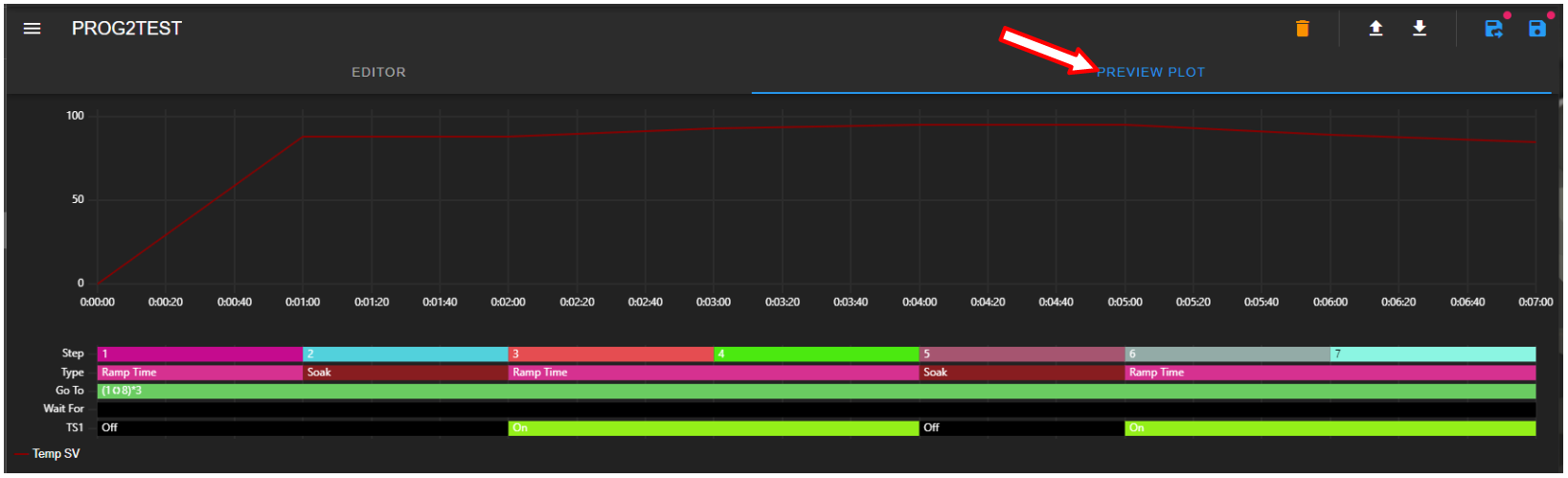1568x478 pixels.
Task: Click the Go To row label
Action: pyautogui.click(x=70, y=391)
